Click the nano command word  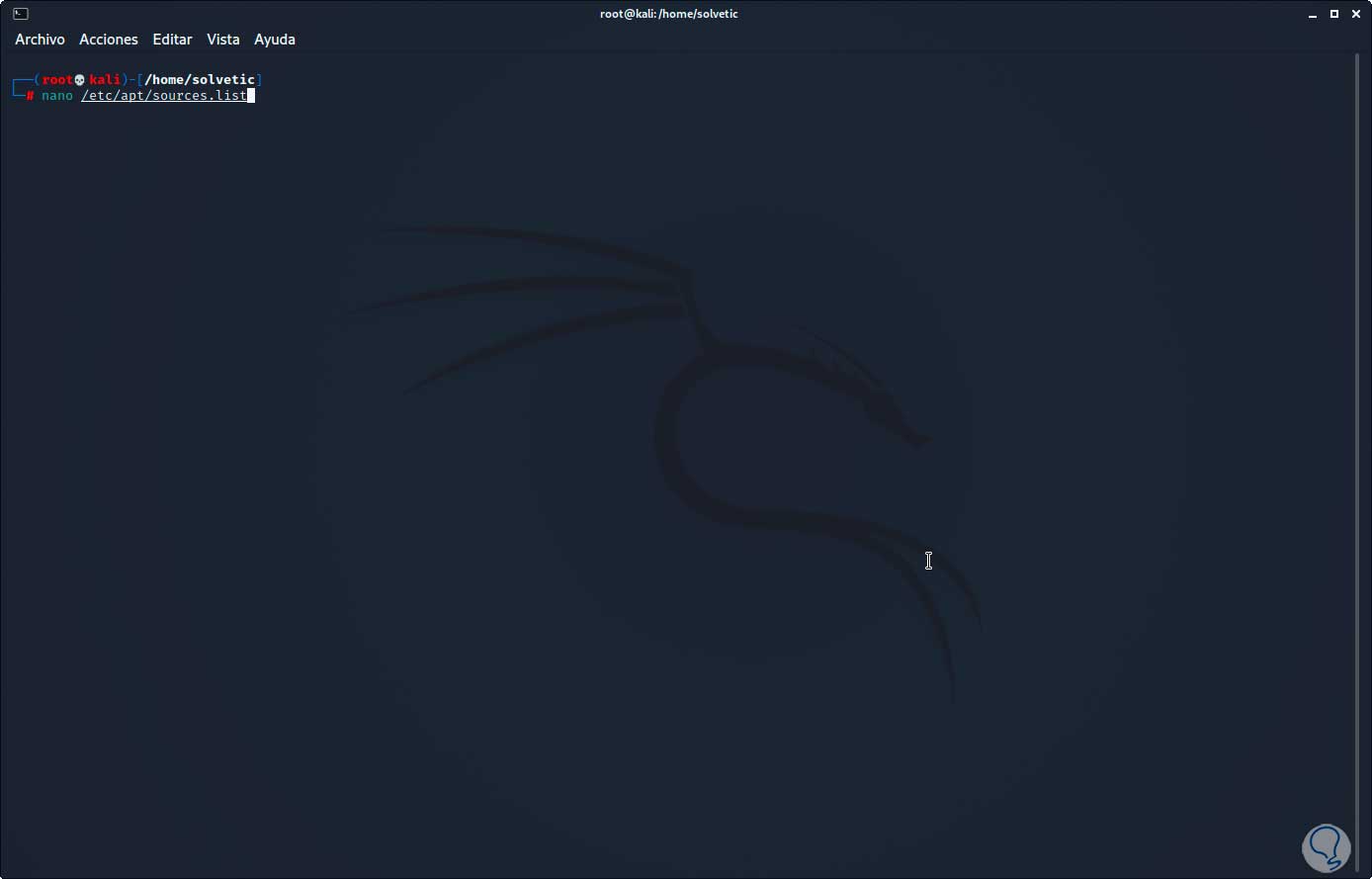tap(57, 96)
